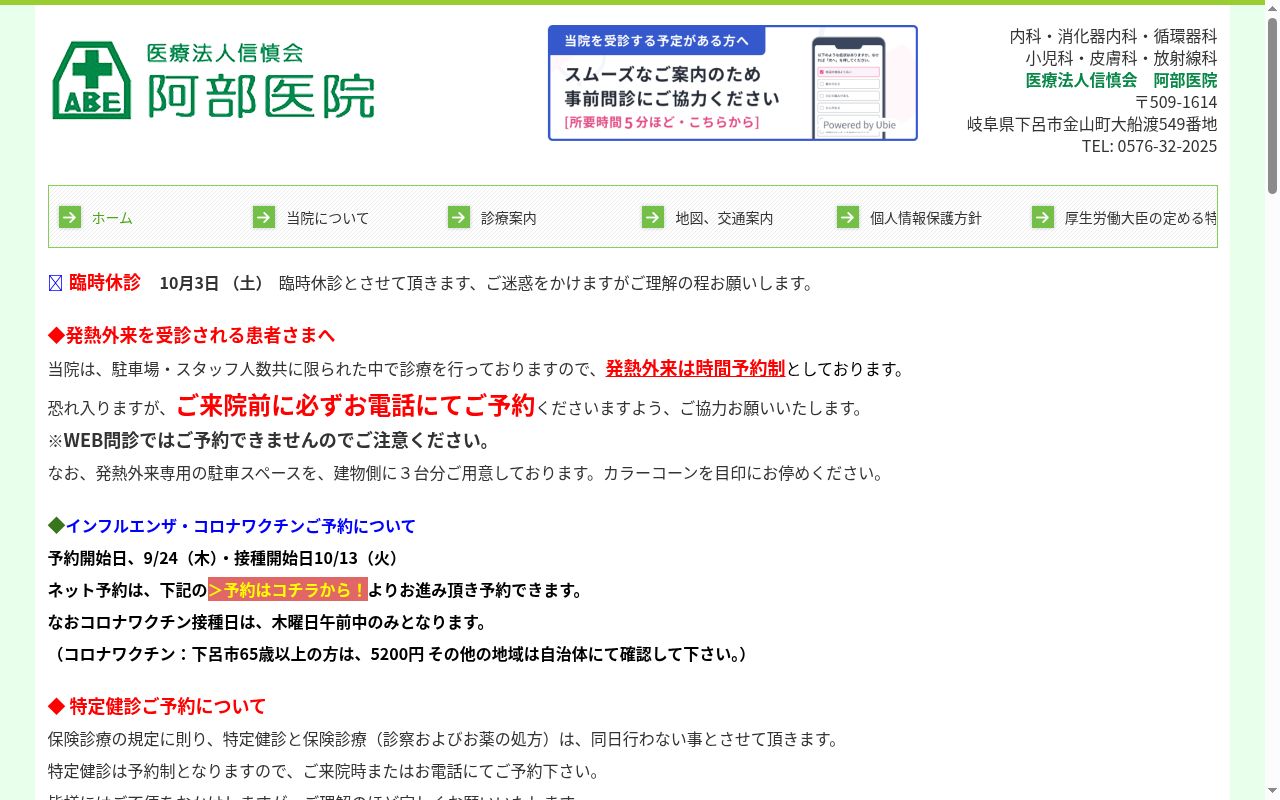Click the Ubie pre-visit questionnaire banner
Viewport: 1280px width, 800px height.
coord(733,83)
